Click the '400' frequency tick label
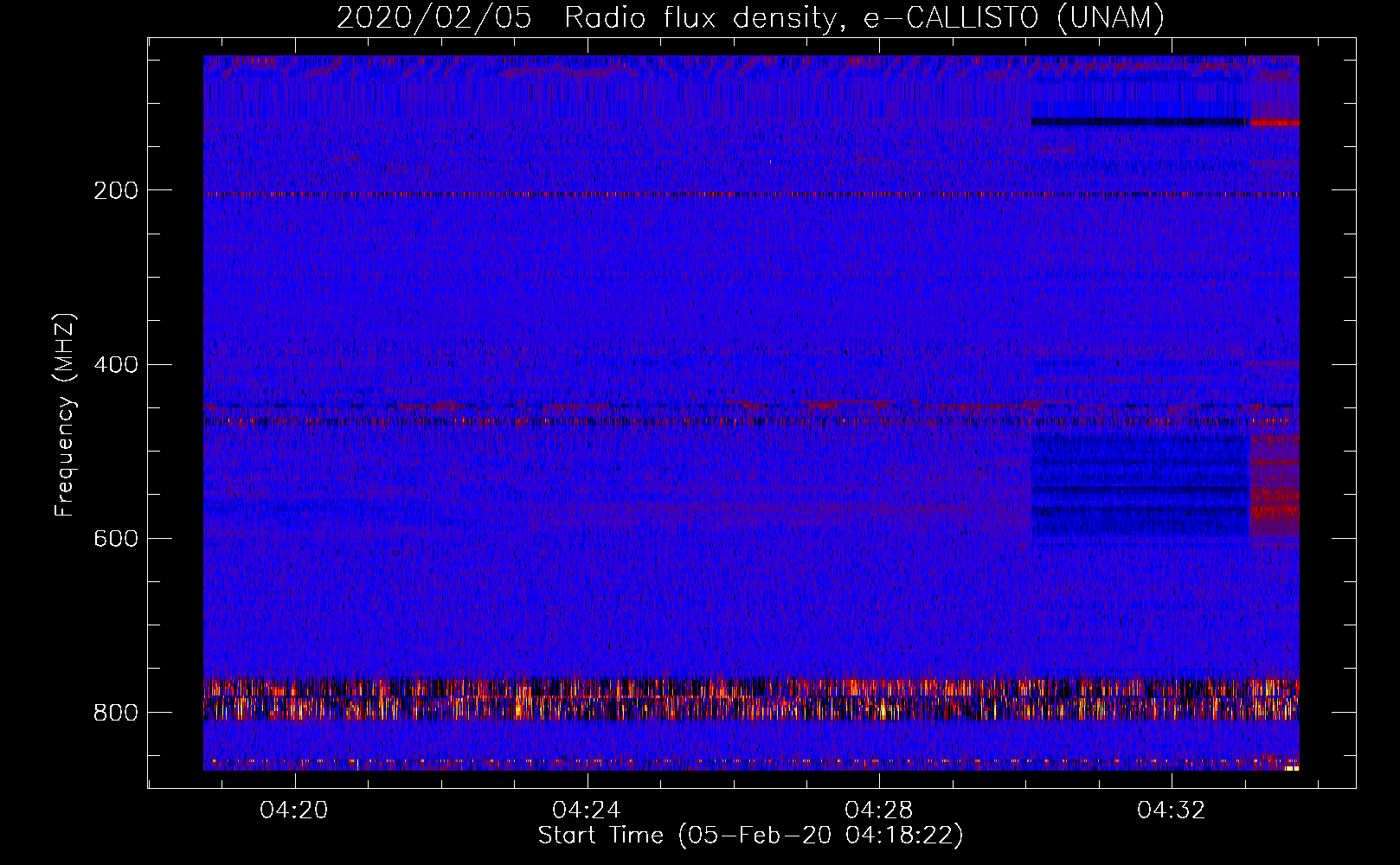The width and height of the screenshot is (1400, 865). pos(115,364)
